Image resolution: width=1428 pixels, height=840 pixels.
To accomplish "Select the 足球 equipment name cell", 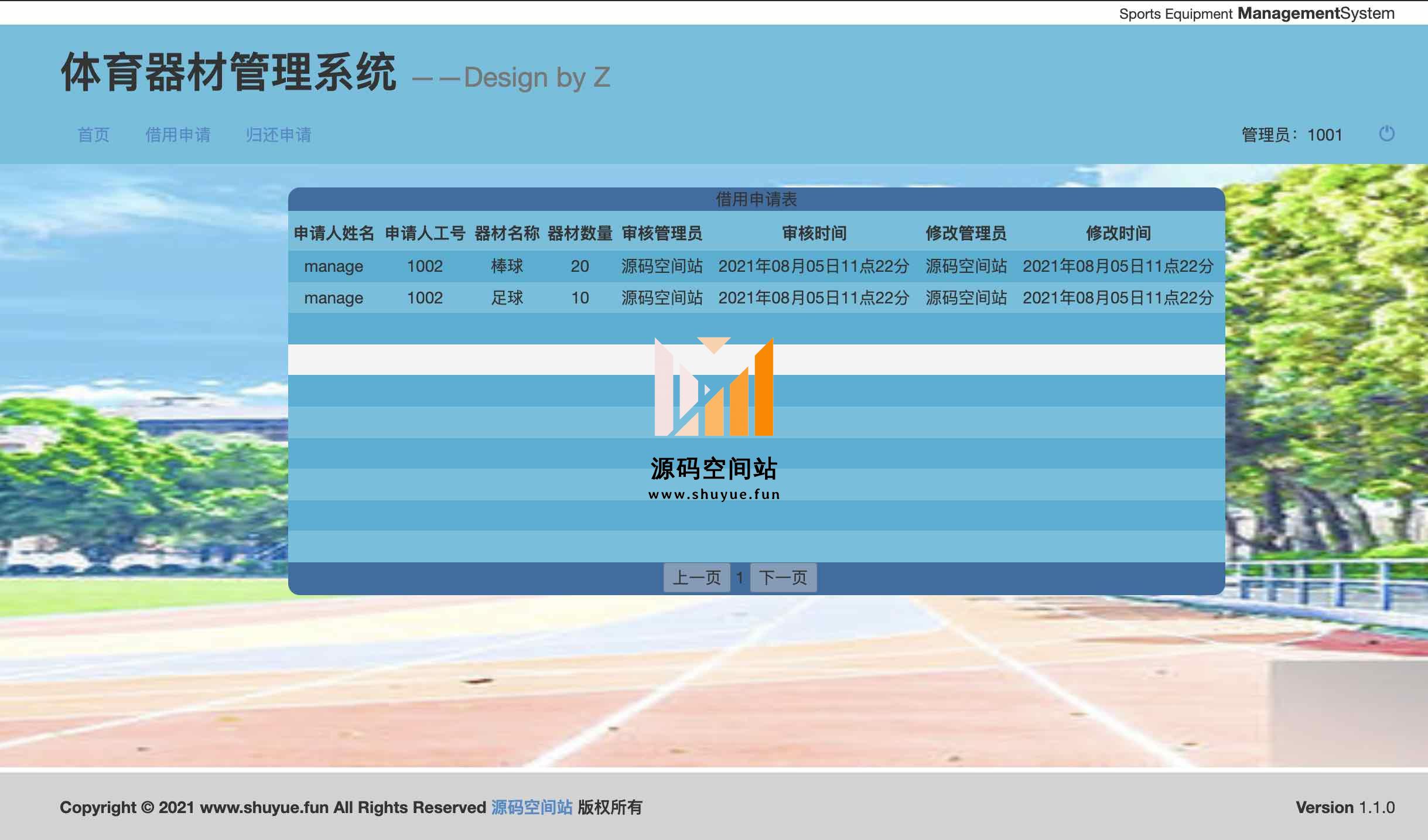I will pyautogui.click(x=507, y=298).
